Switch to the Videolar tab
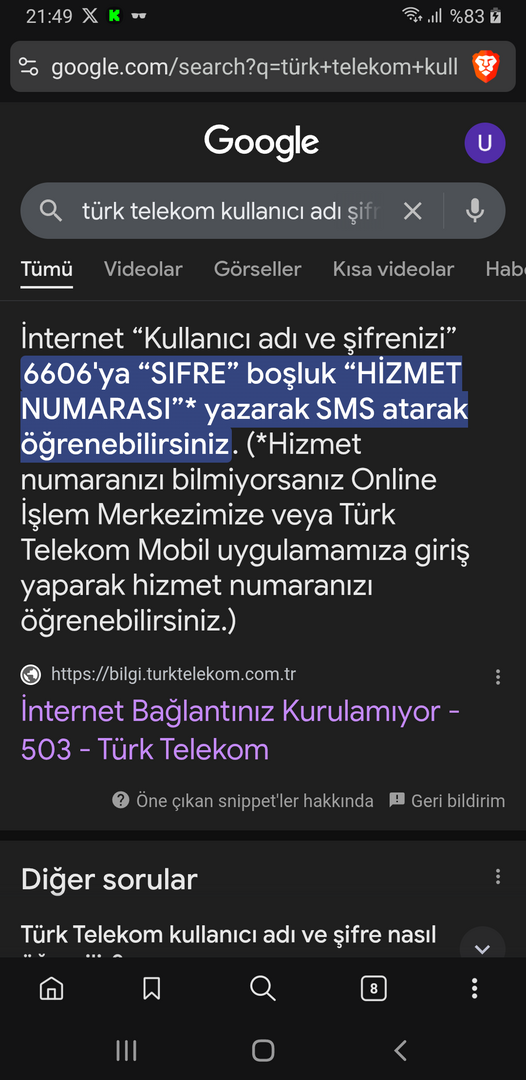Screen dimensions: 526x1080 (x=143, y=269)
